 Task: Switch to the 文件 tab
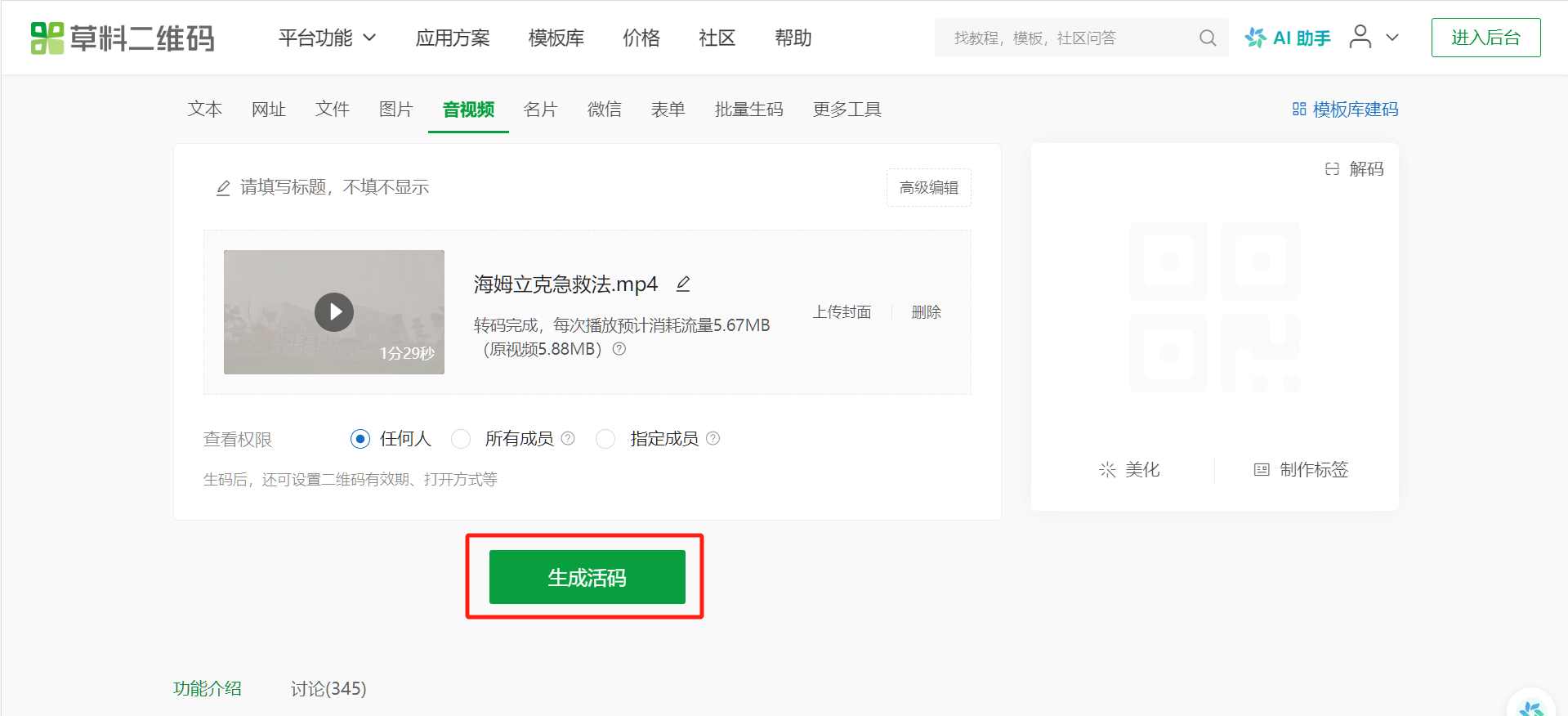pyautogui.click(x=333, y=109)
